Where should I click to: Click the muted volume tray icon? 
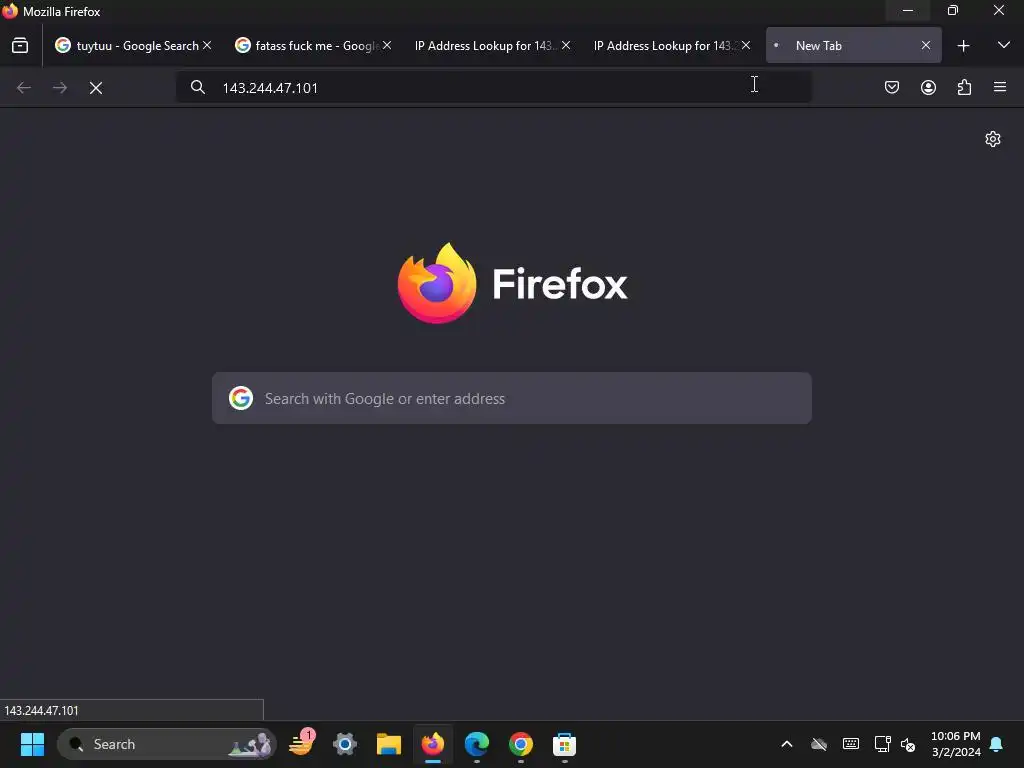click(908, 744)
